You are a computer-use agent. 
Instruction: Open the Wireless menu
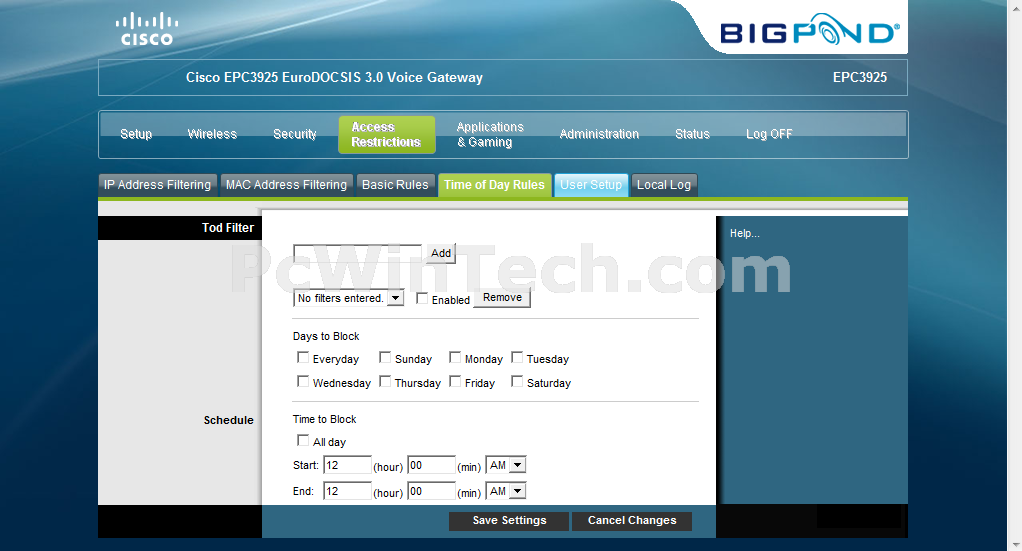(x=212, y=134)
